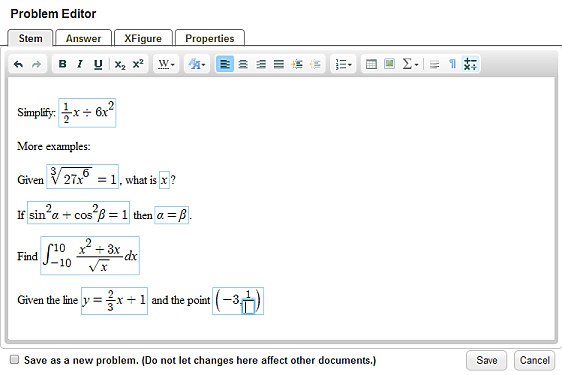
Task: Select the superscript tool
Action: click(x=138, y=64)
